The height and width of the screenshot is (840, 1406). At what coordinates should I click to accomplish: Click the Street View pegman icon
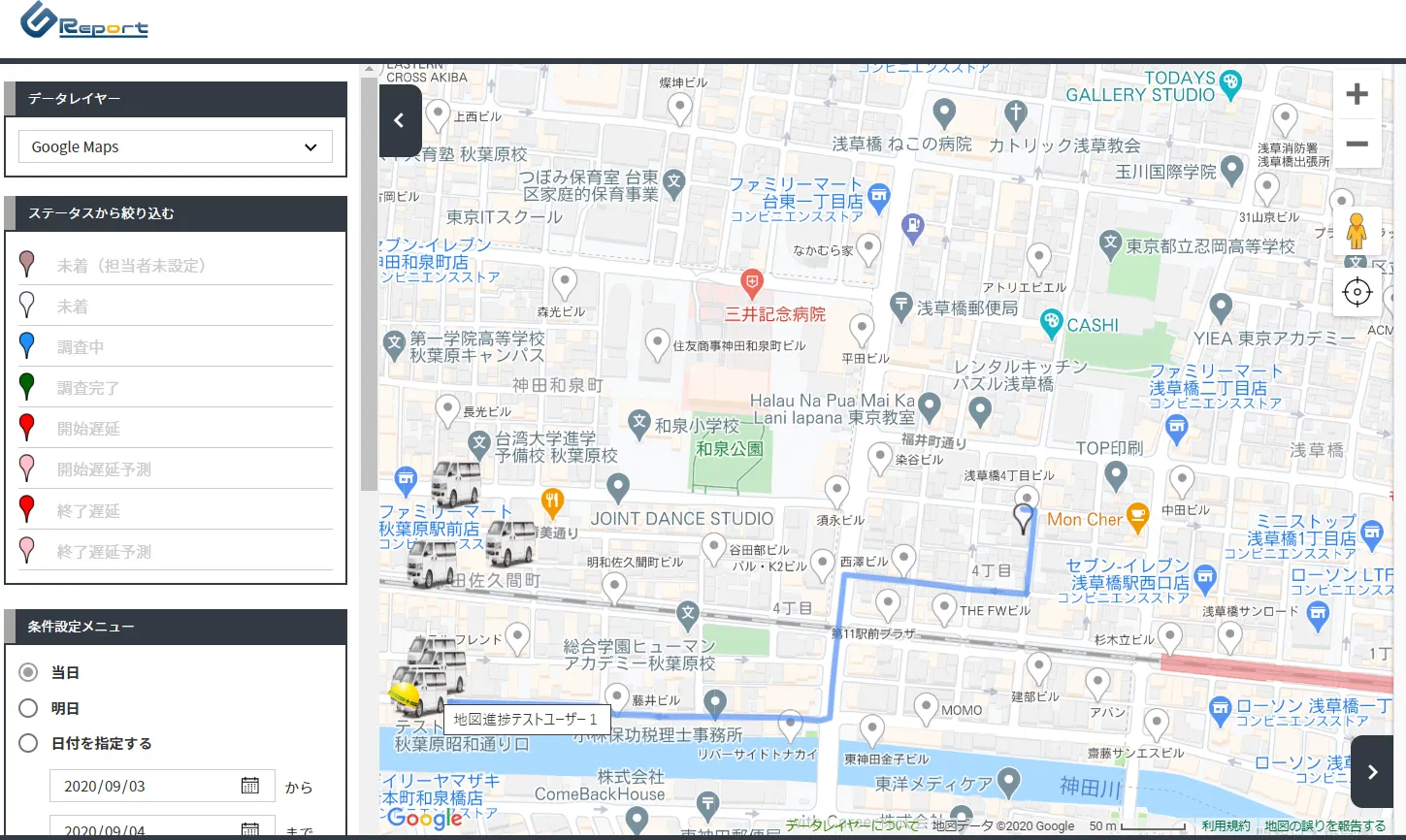(1357, 231)
